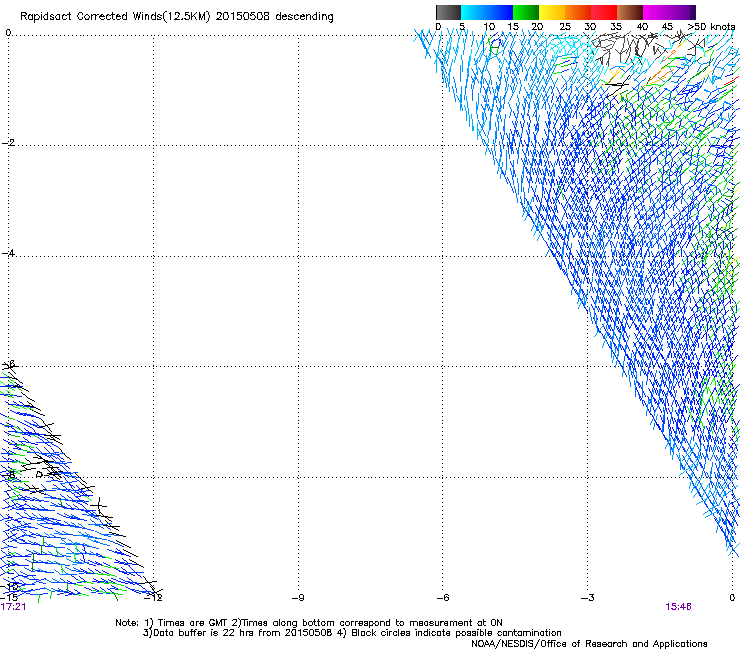The image size is (740, 650).
Task: Click the 'Times are GMT' note line
Action: coord(309,623)
